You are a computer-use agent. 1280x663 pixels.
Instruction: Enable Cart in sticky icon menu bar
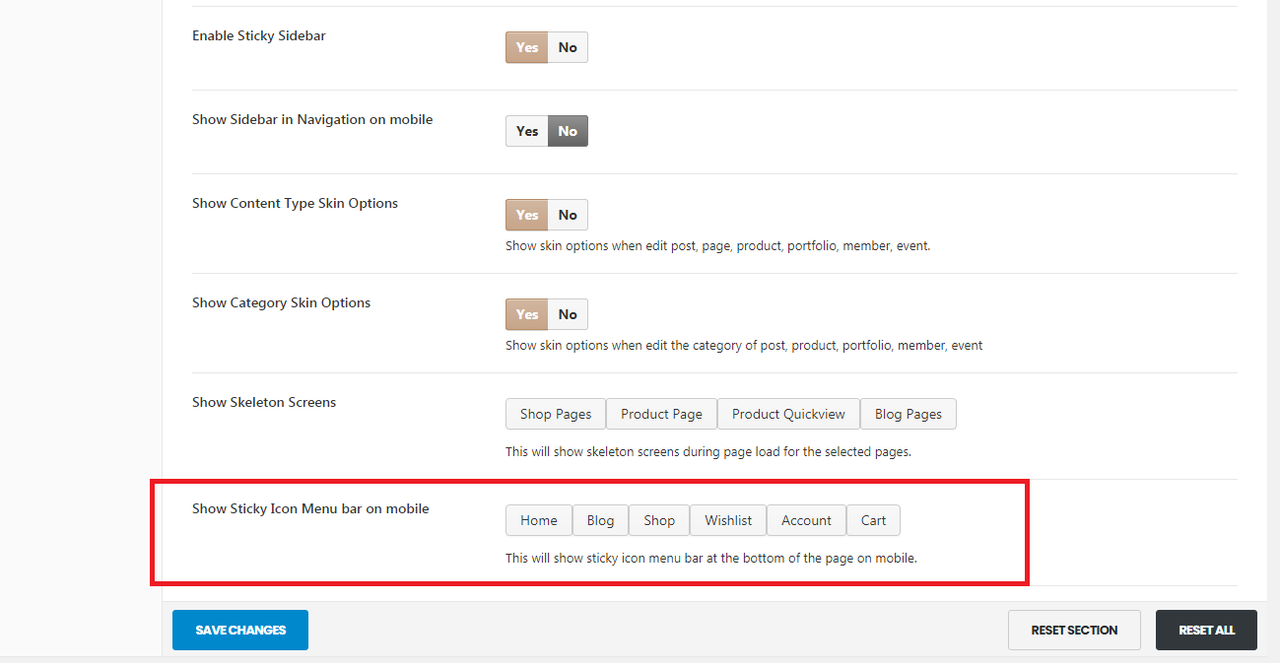(873, 520)
